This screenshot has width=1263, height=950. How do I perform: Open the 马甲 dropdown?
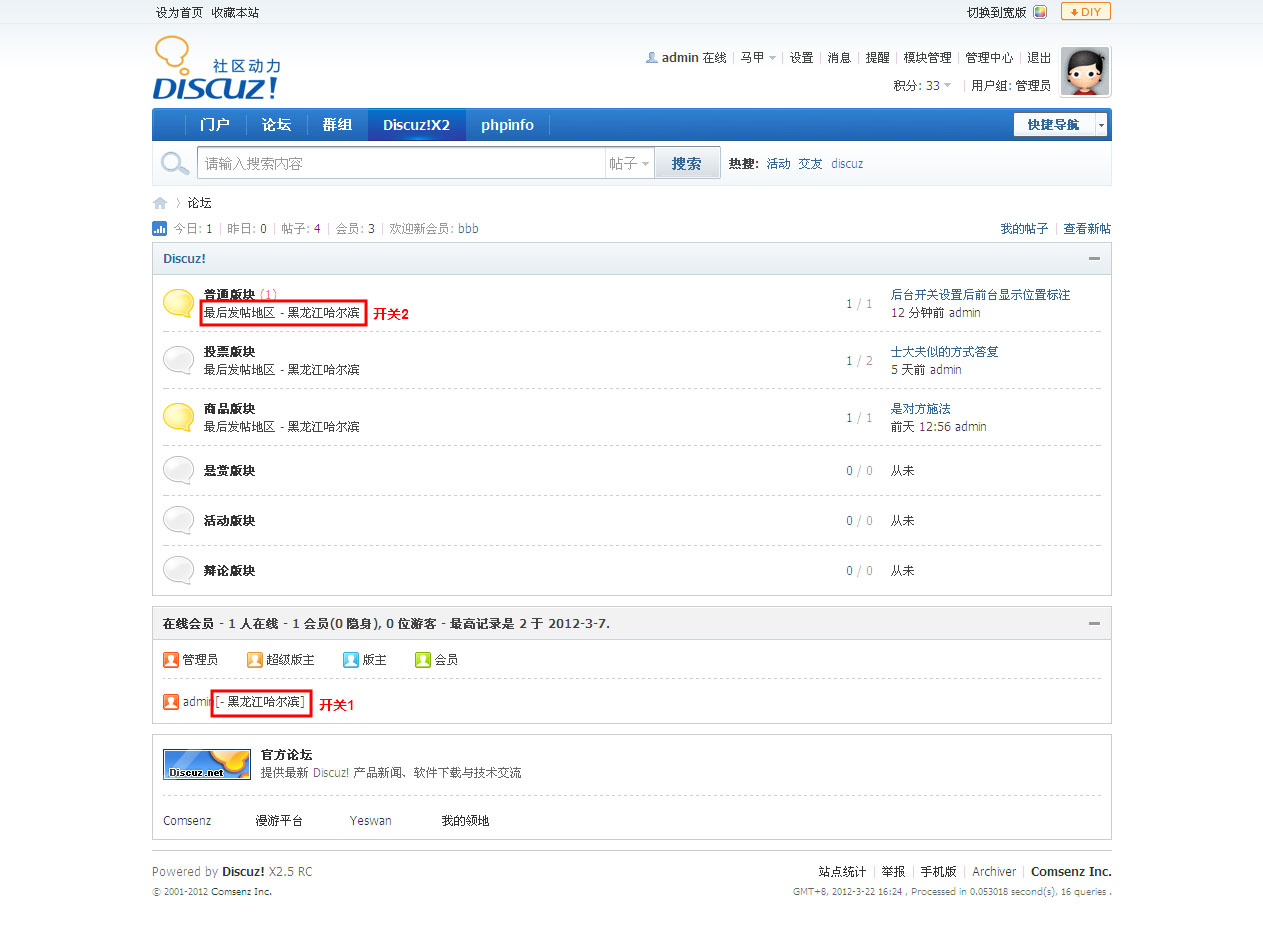(x=758, y=58)
